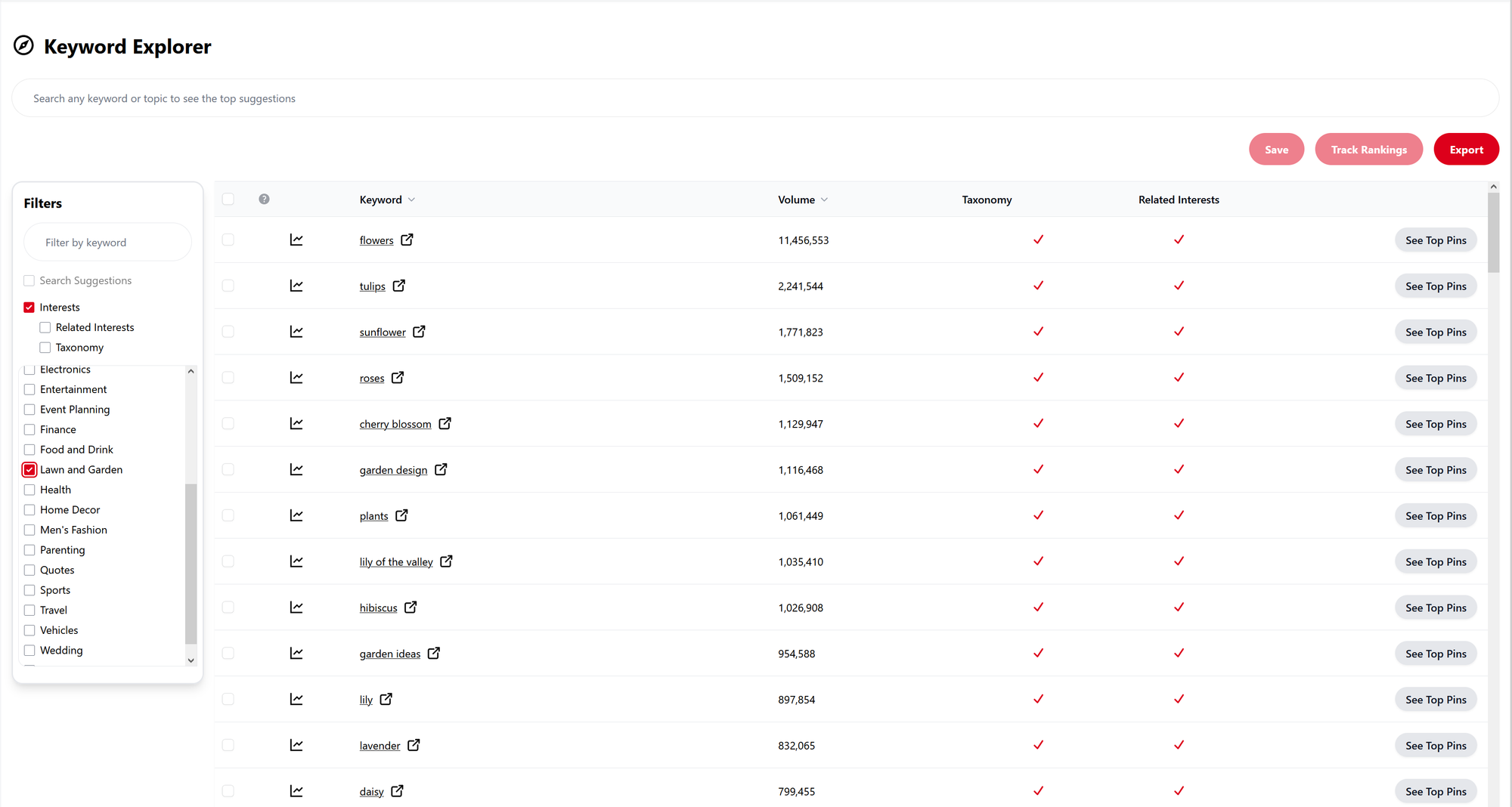Image resolution: width=1512 pixels, height=807 pixels.
Task: Click the Taxonomy column header
Action: pyautogui.click(x=987, y=199)
